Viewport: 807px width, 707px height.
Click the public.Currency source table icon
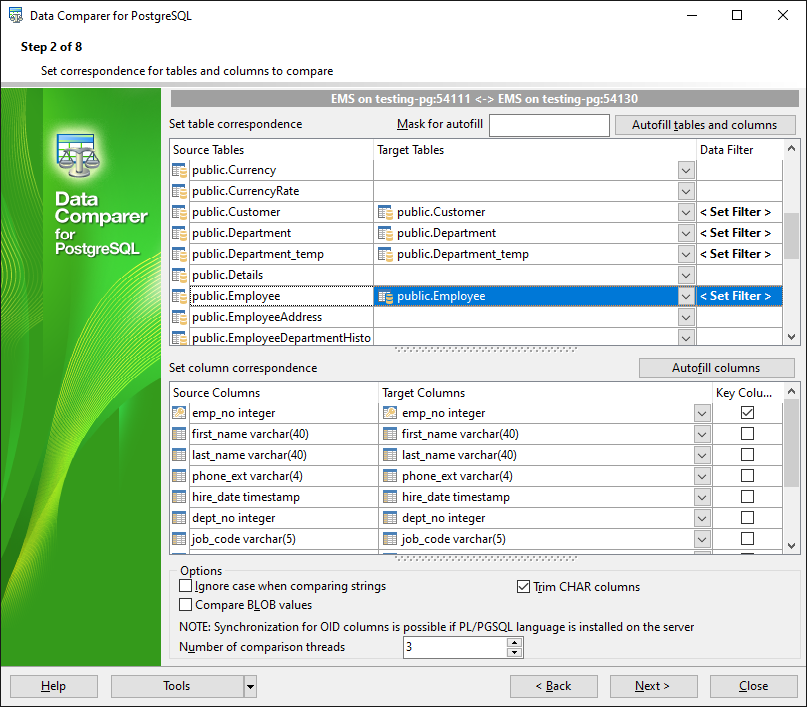179,170
